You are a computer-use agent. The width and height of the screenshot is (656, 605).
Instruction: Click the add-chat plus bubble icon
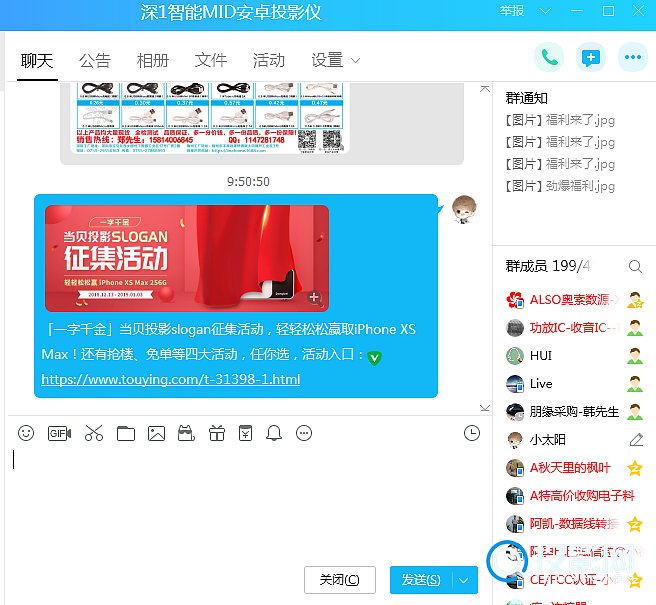click(591, 57)
